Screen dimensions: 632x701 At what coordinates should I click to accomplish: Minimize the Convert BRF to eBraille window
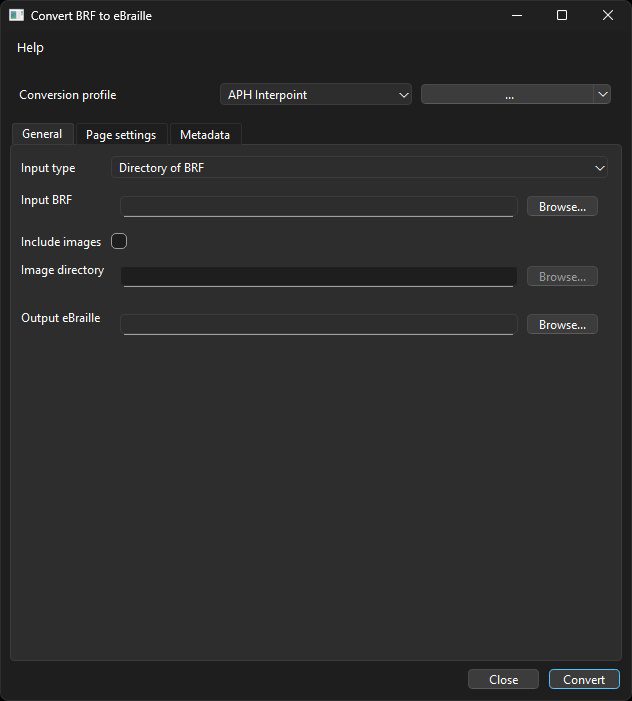516,16
